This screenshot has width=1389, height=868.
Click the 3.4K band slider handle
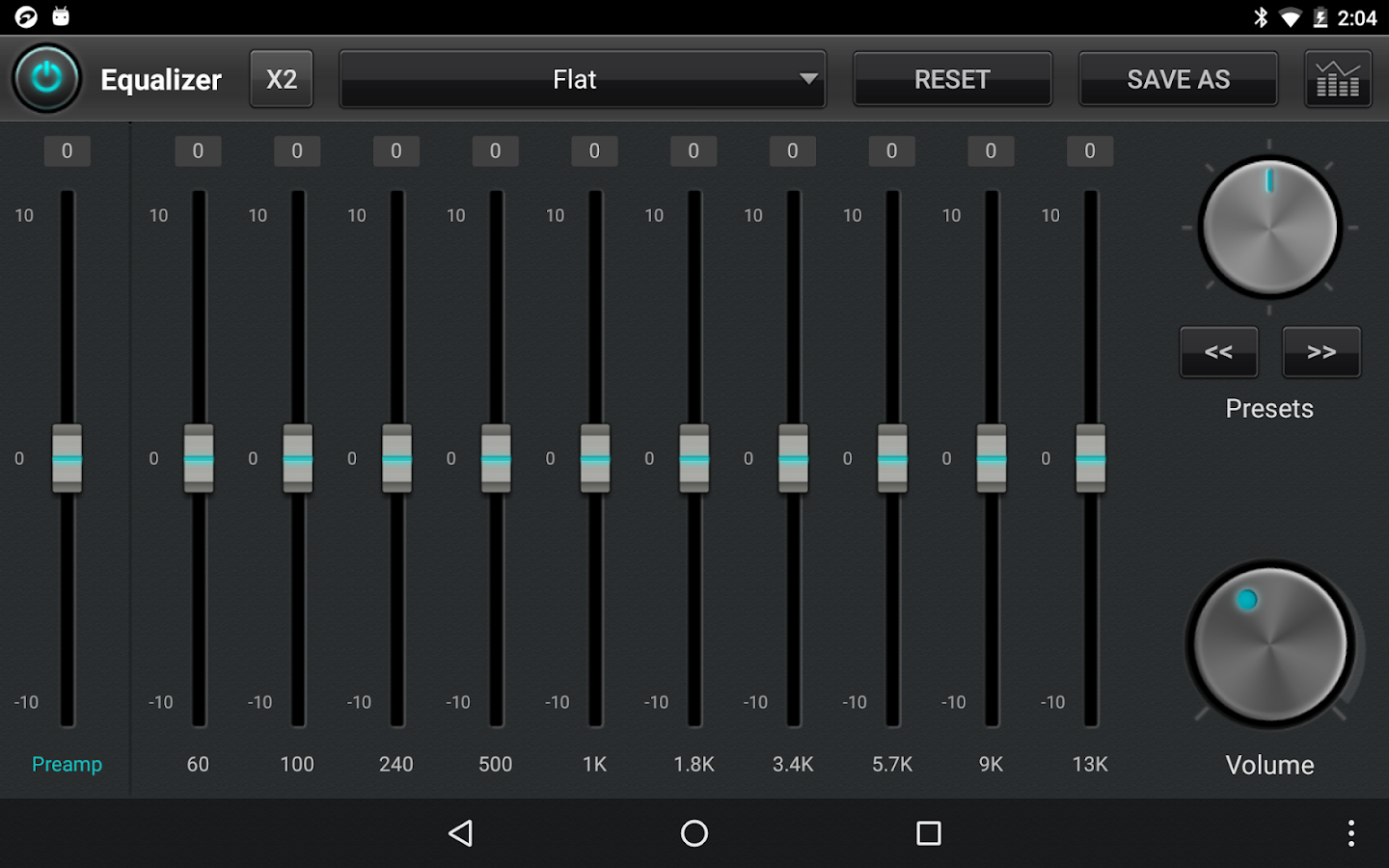(x=793, y=458)
